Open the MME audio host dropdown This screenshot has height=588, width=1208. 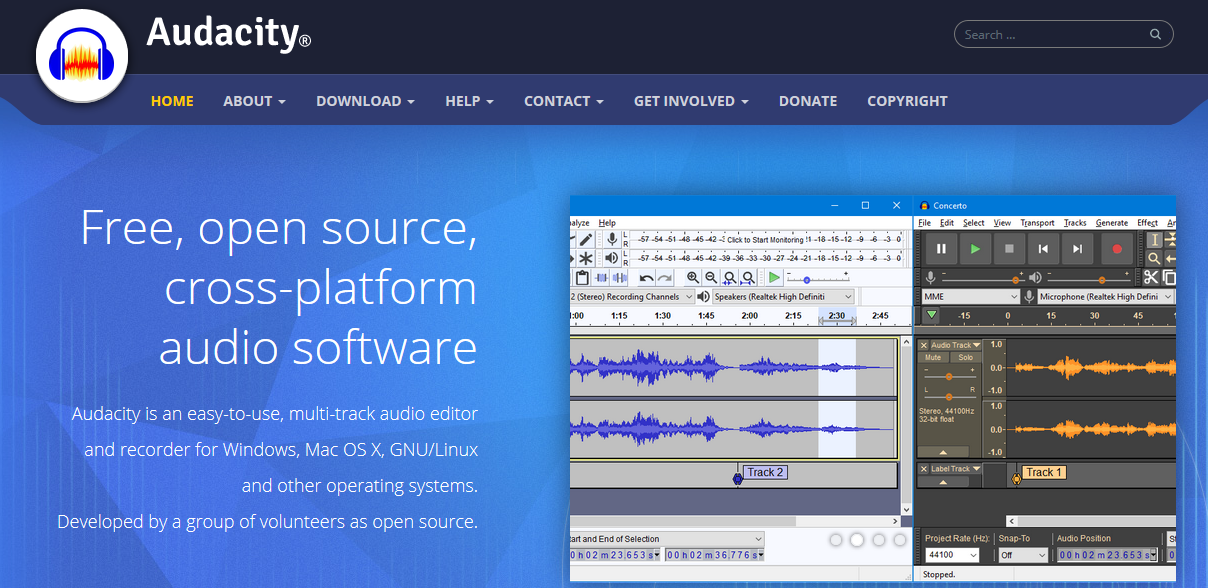point(970,297)
